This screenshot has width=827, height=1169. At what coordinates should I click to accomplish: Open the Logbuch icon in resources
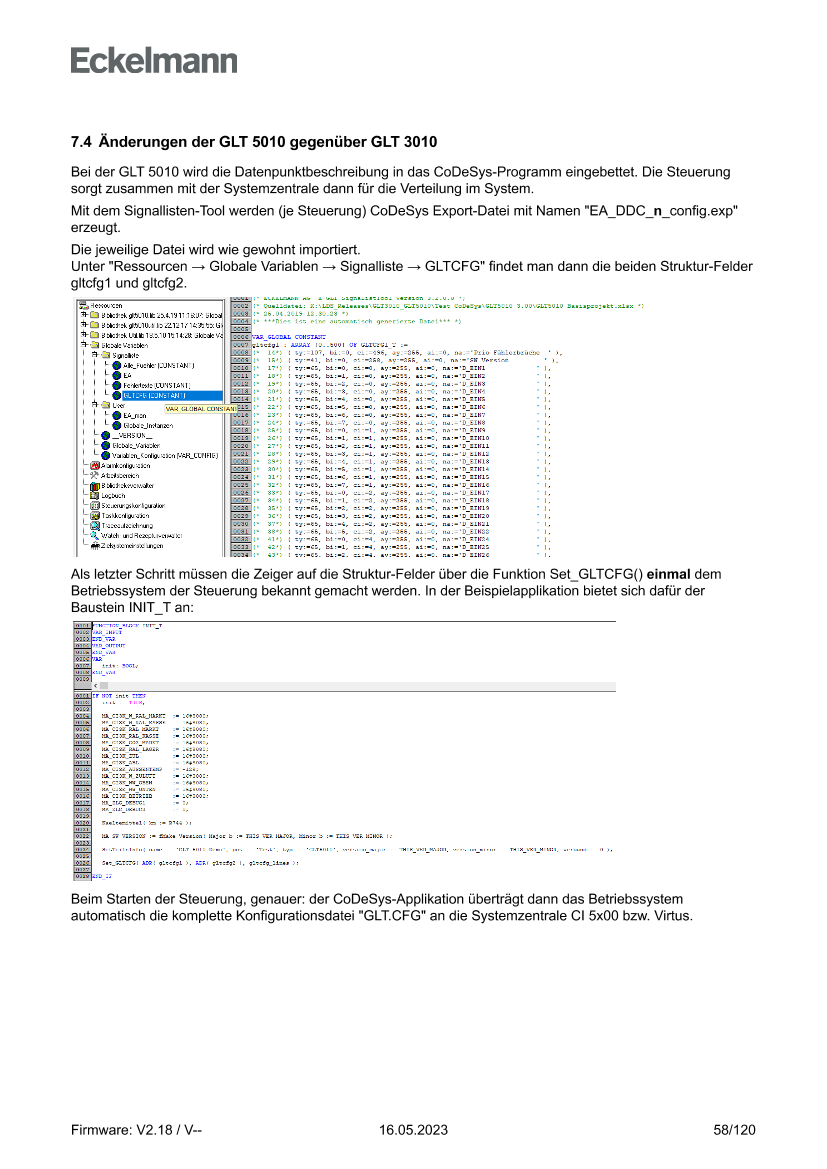coord(94,495)
